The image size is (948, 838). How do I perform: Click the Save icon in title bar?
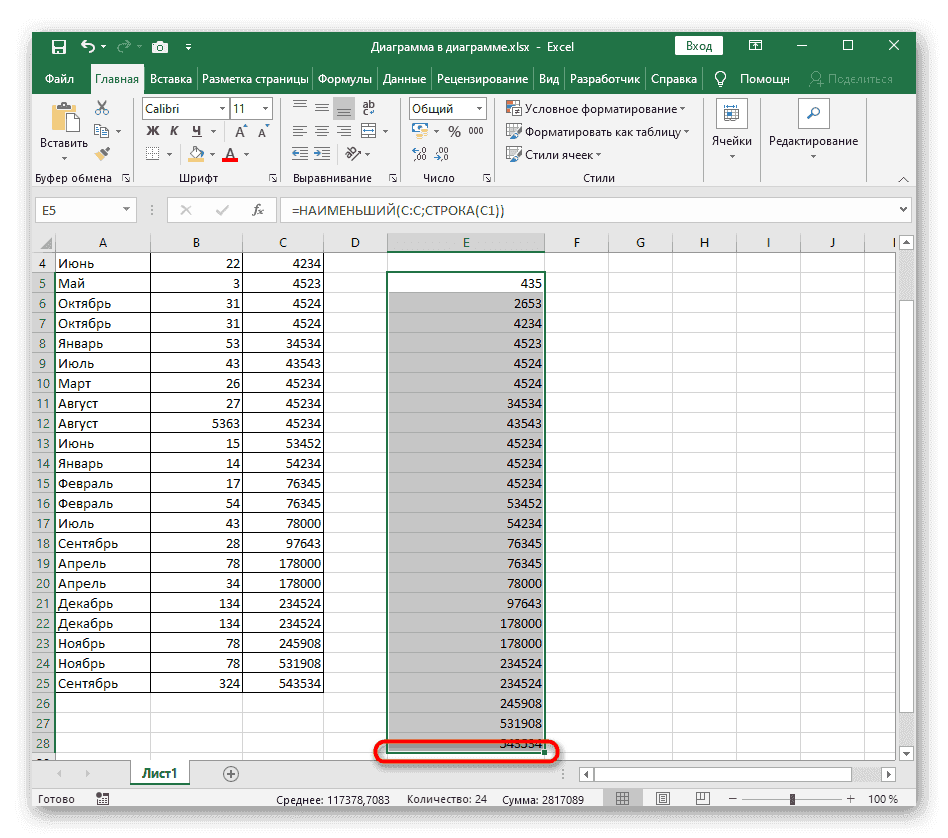coord(59,47)
